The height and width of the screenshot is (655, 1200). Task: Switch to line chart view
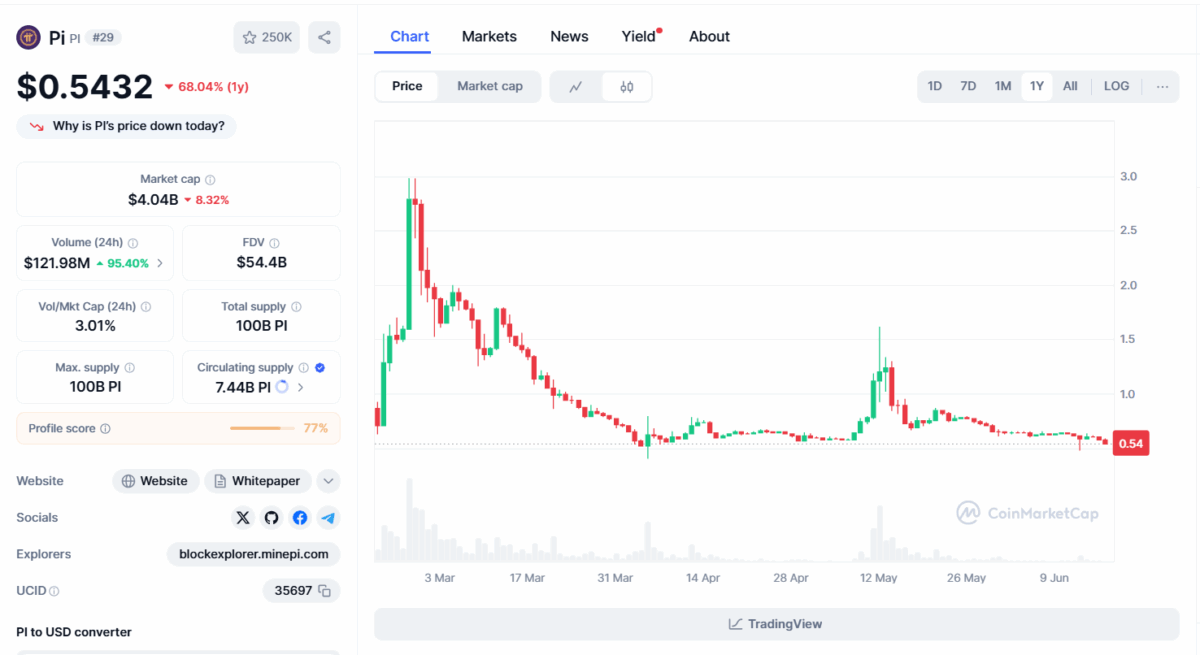point(576,87)
